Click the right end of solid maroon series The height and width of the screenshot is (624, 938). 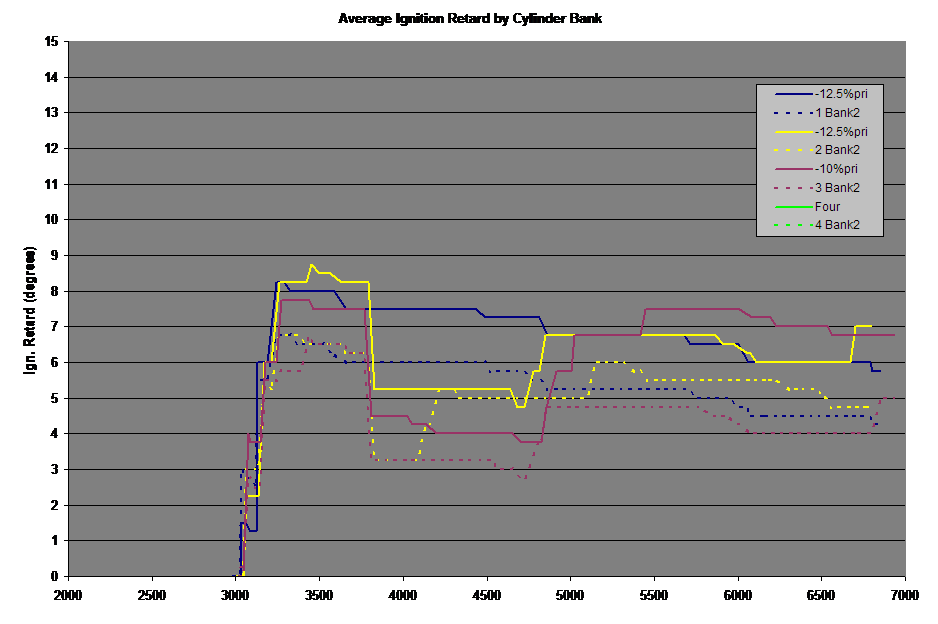[x=893, y=335]
